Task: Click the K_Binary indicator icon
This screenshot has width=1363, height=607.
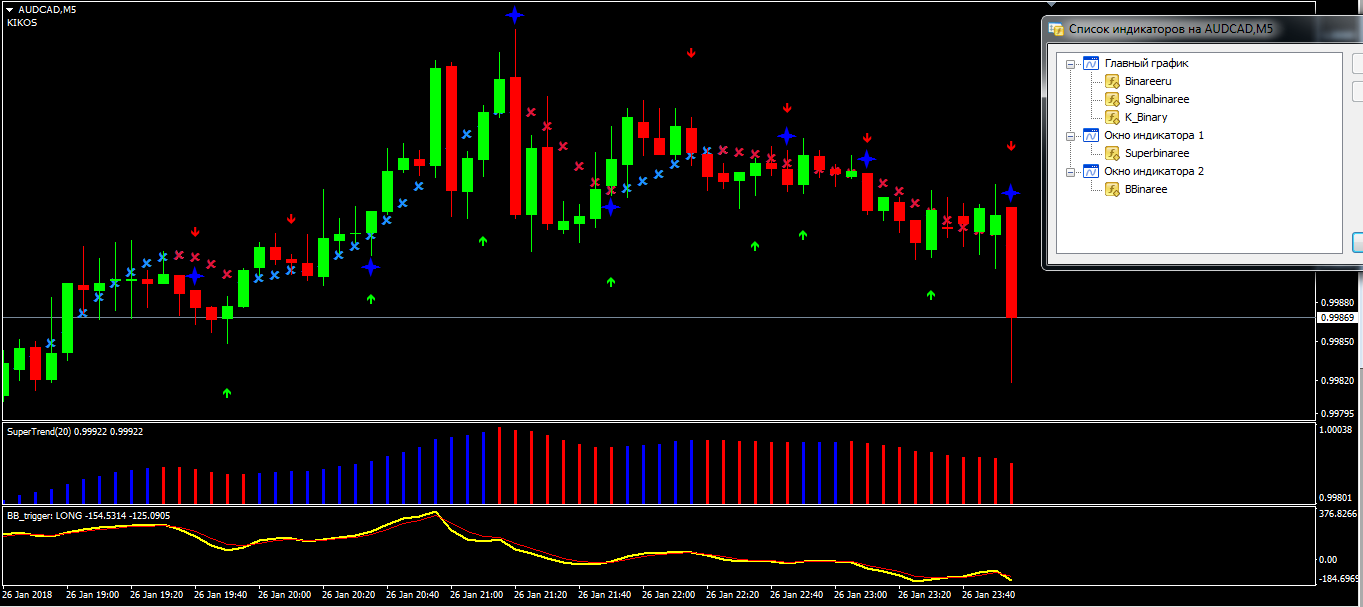Action: coord(1111,117)
